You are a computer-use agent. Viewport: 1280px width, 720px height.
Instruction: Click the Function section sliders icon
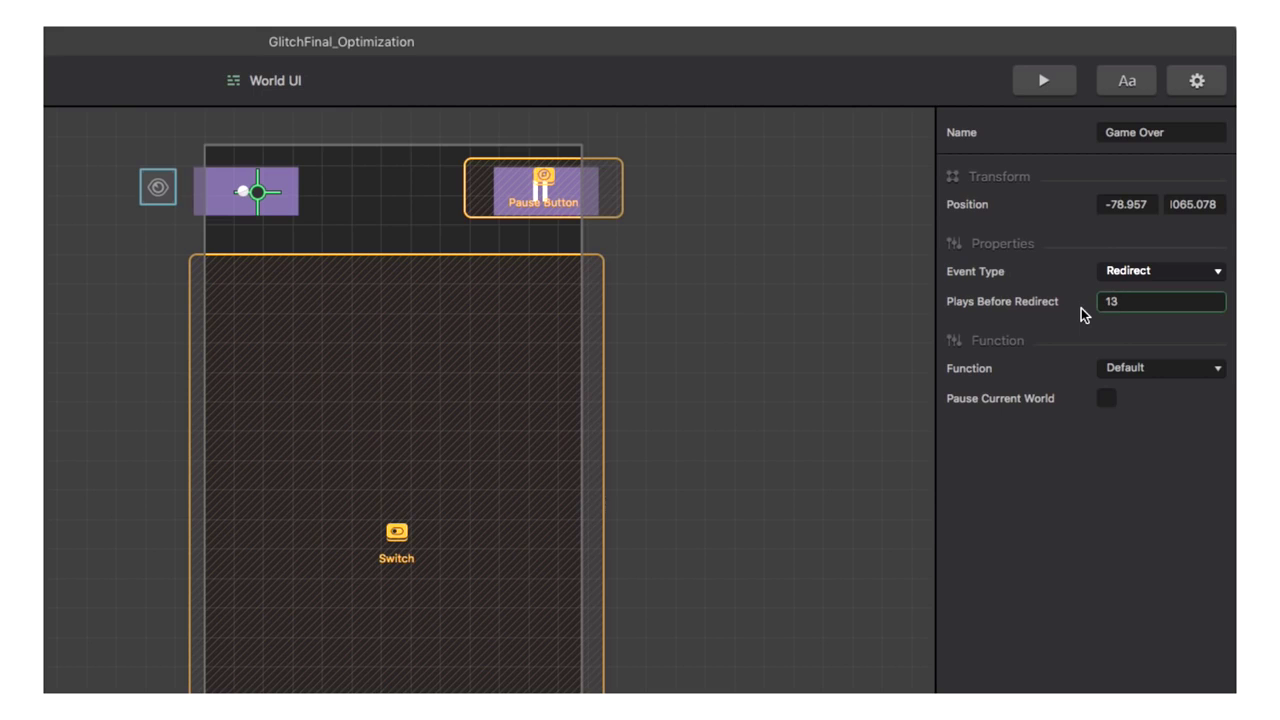click(953, 341)
